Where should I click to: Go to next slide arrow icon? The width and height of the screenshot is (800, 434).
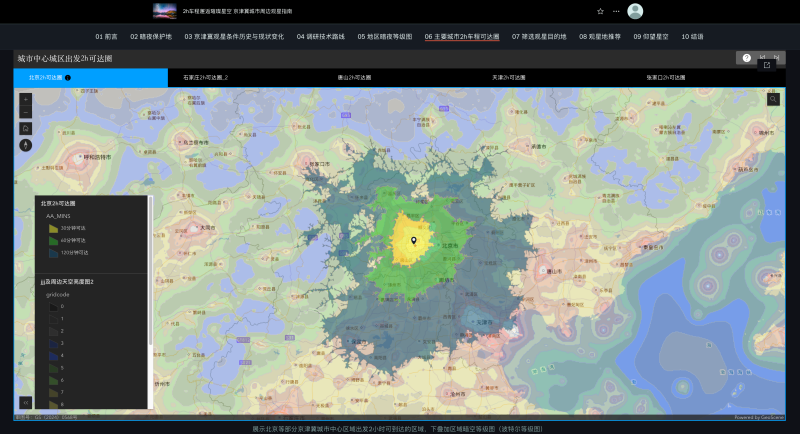(777, 57)
